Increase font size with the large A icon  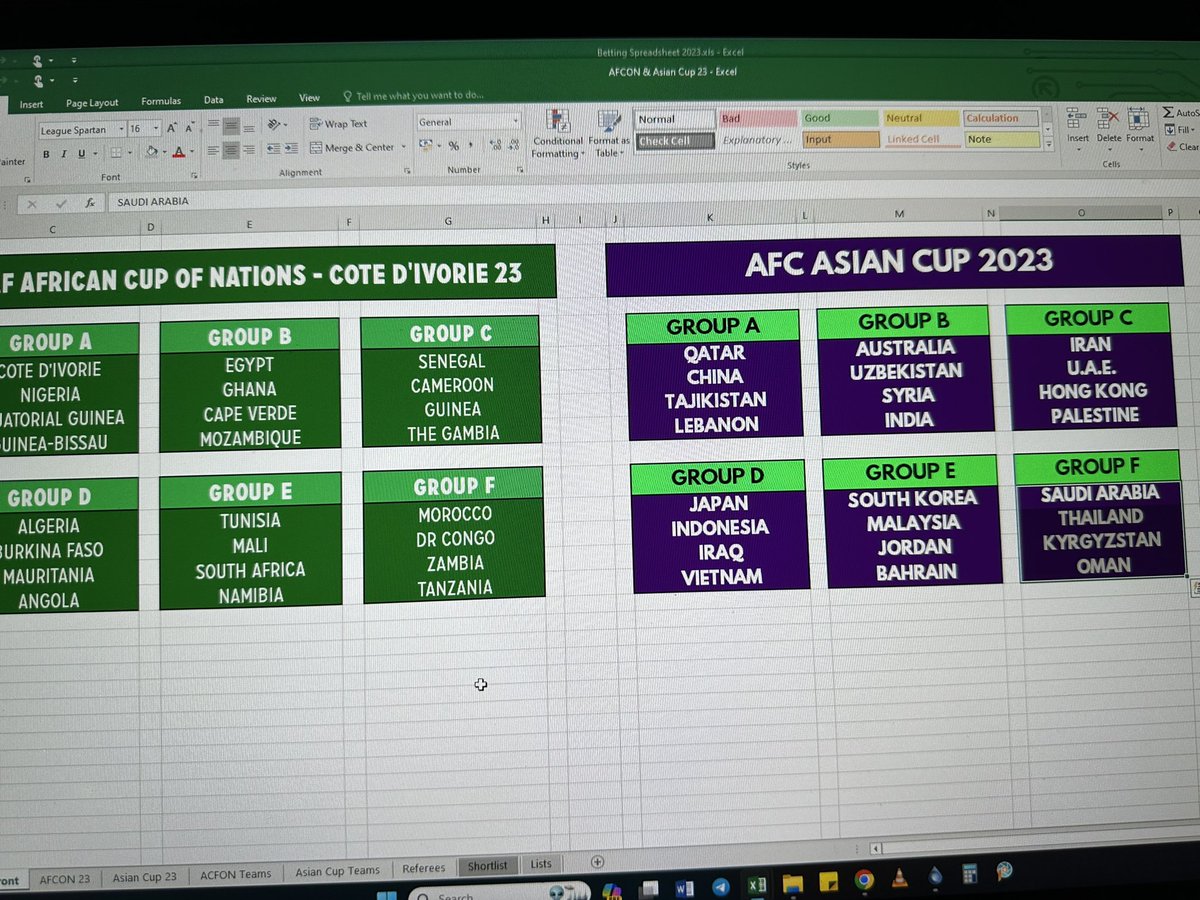(x=171, y=128)
